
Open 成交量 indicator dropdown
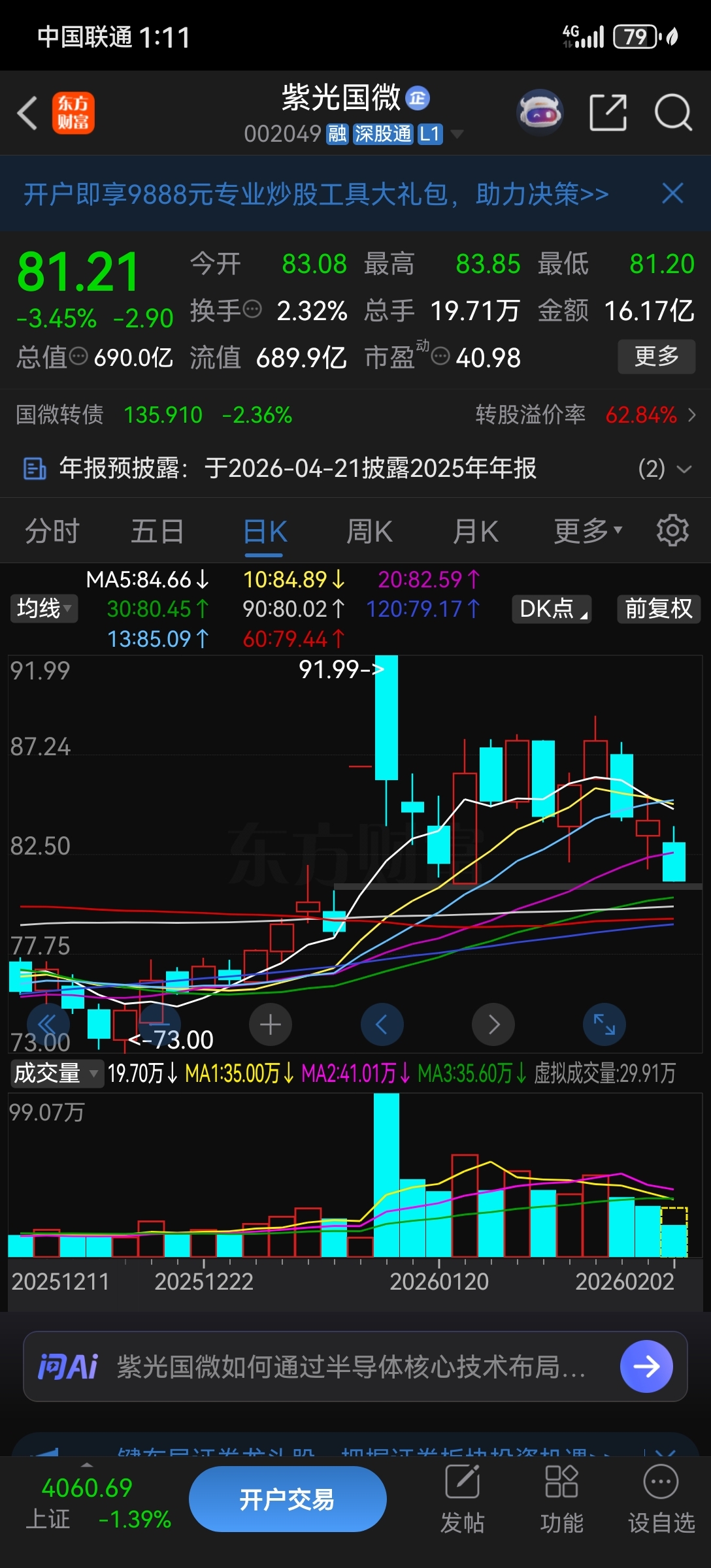tap(56, 1073)
